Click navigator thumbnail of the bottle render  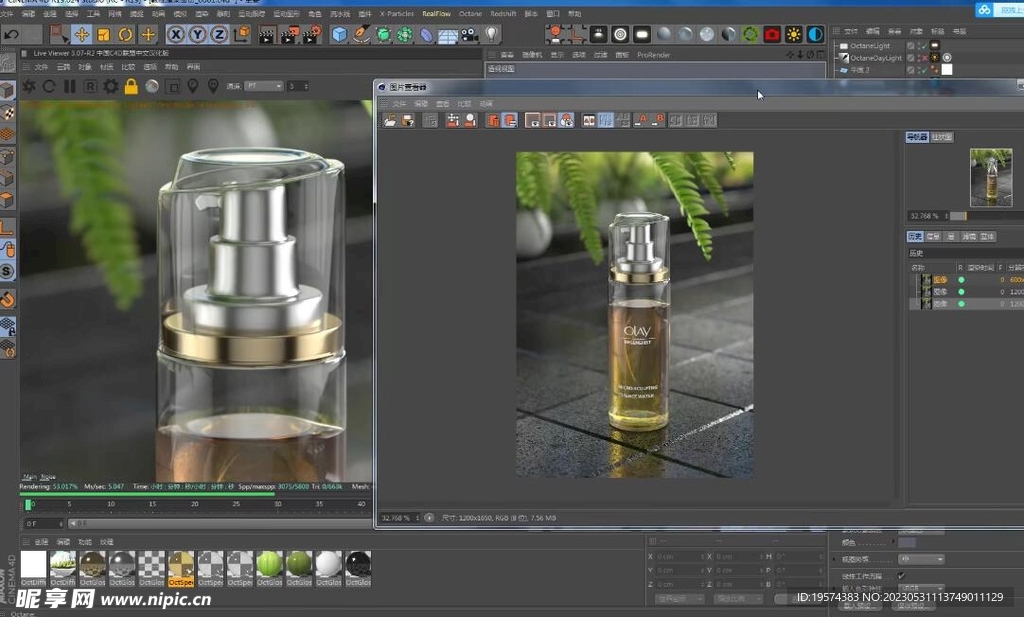pos(991,178)
